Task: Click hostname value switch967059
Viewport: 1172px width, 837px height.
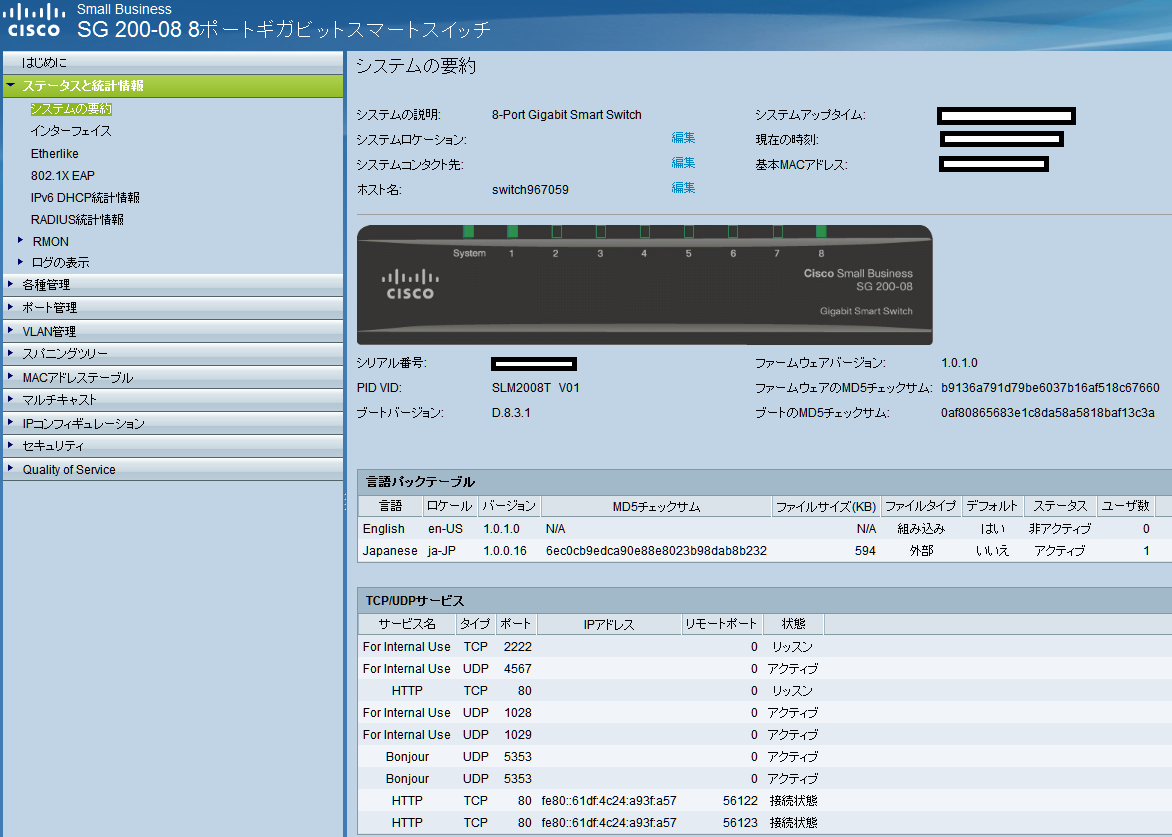Action: pos(530,190)
